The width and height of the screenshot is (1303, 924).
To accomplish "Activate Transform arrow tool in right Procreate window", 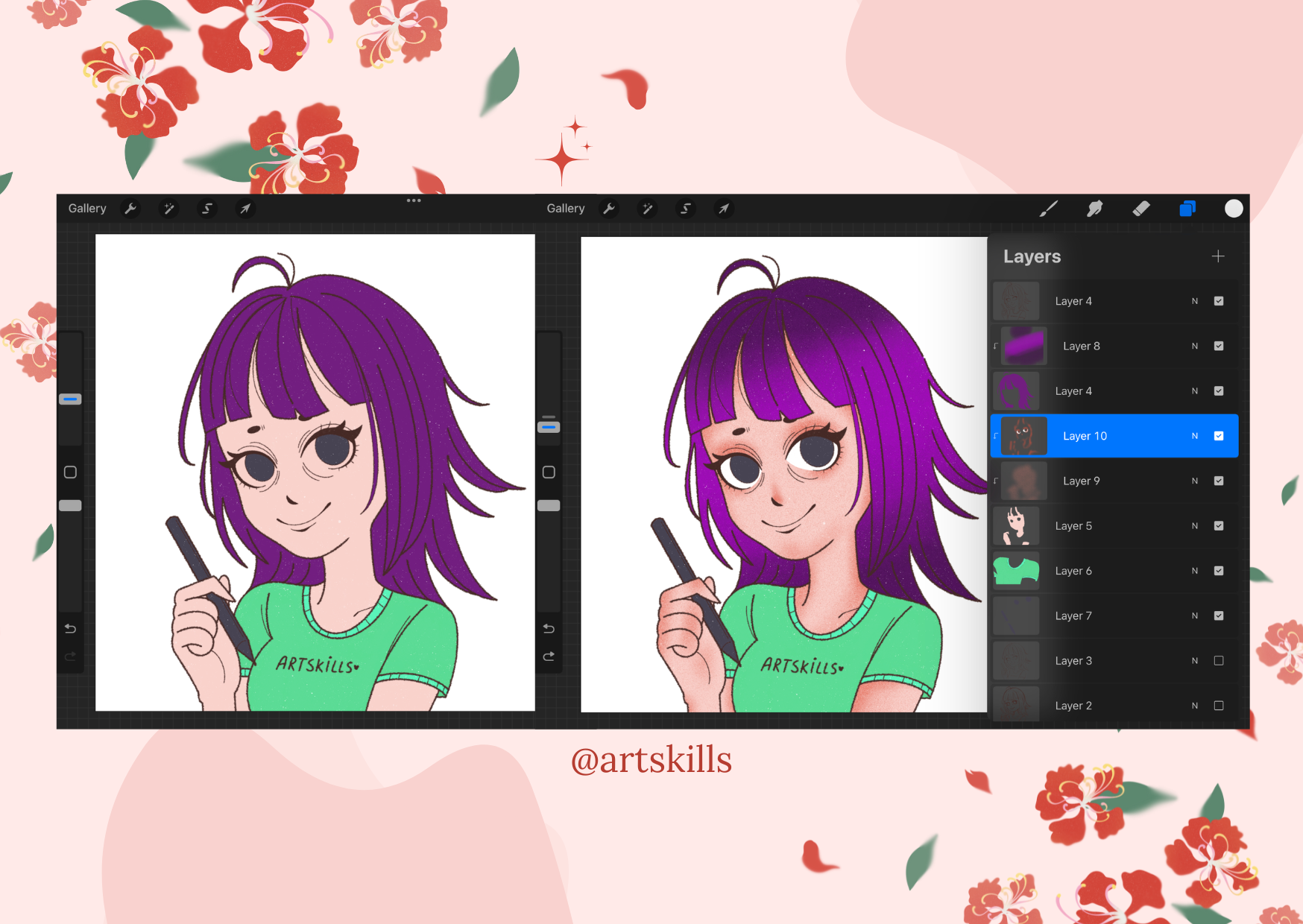I will pyautogui.click(x=724, y=209).
